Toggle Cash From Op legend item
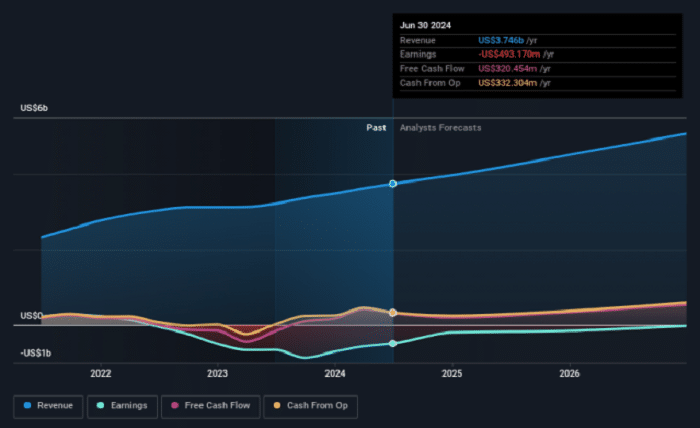The height and width of the screenshot is (428, 700). [x=311, y=405]
